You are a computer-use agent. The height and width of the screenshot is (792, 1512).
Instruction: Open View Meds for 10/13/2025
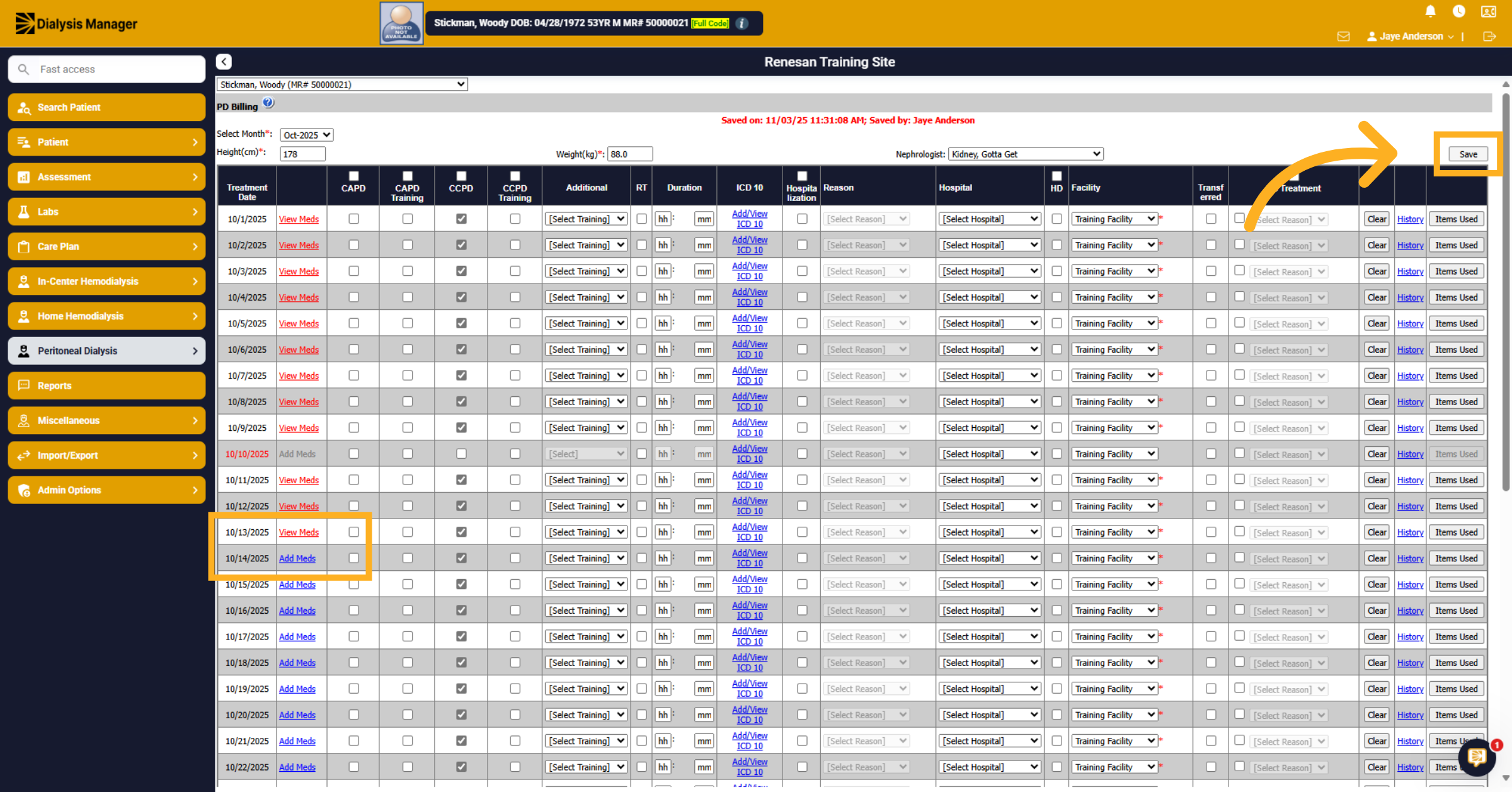(x=299, y=532)
